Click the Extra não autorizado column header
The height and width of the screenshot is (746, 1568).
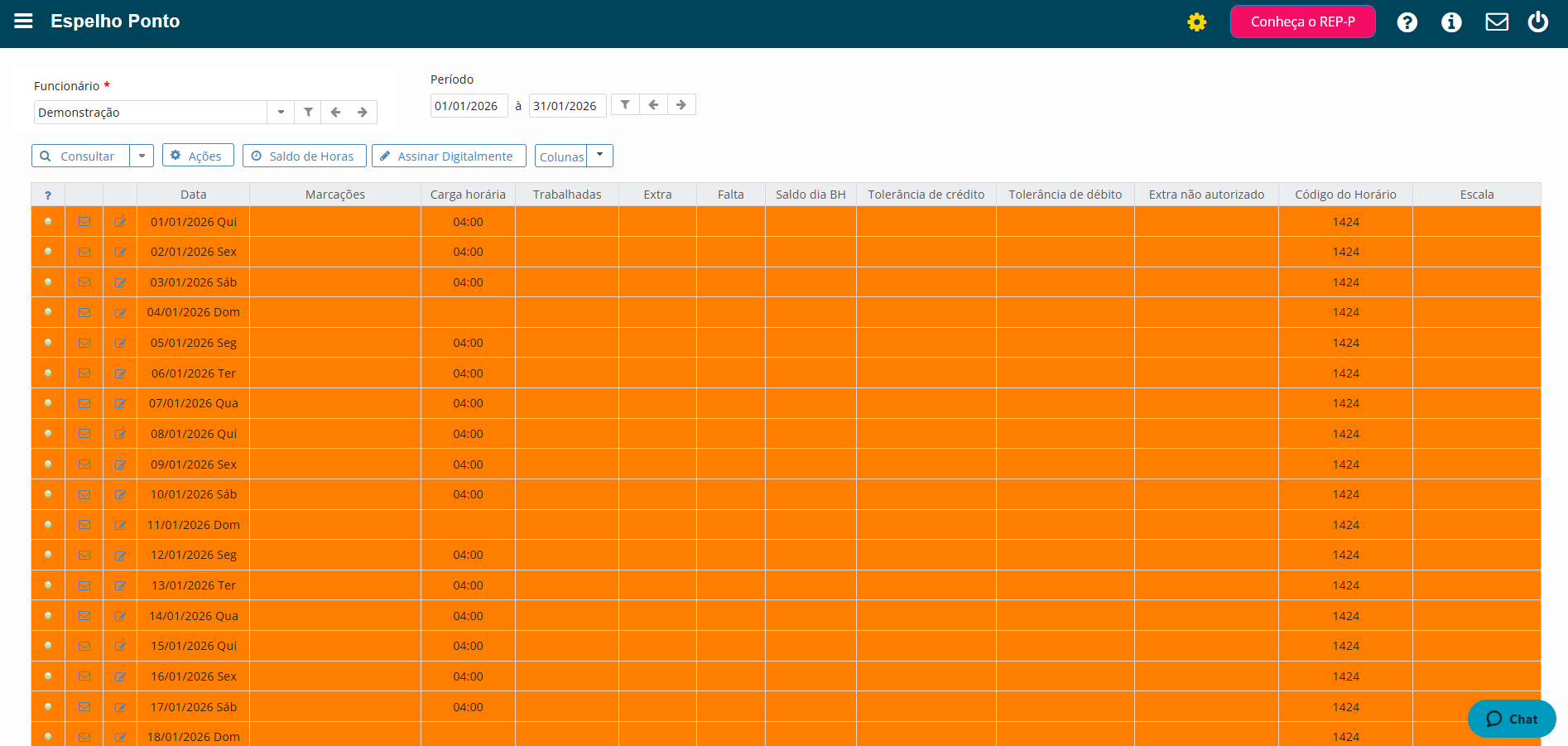click(1206, 195)
